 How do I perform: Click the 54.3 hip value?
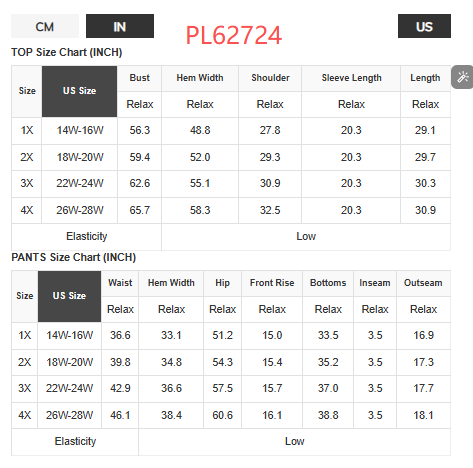point(223,362)
